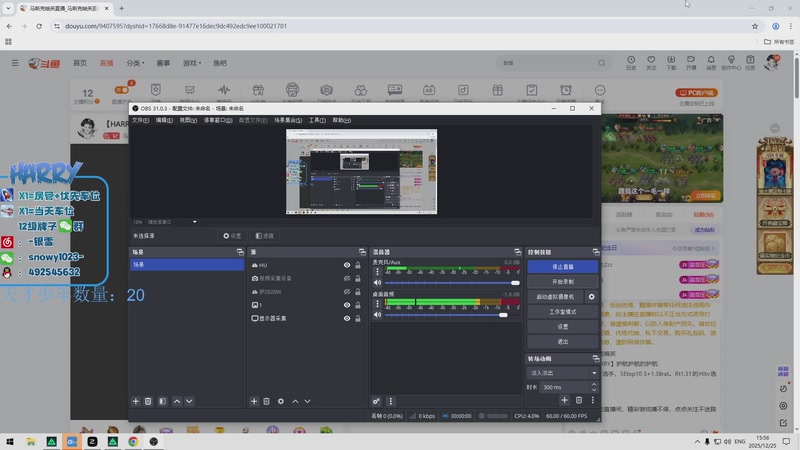Toggle lock on 显示器采集 source
800x450 pixels.
point(358,318)
